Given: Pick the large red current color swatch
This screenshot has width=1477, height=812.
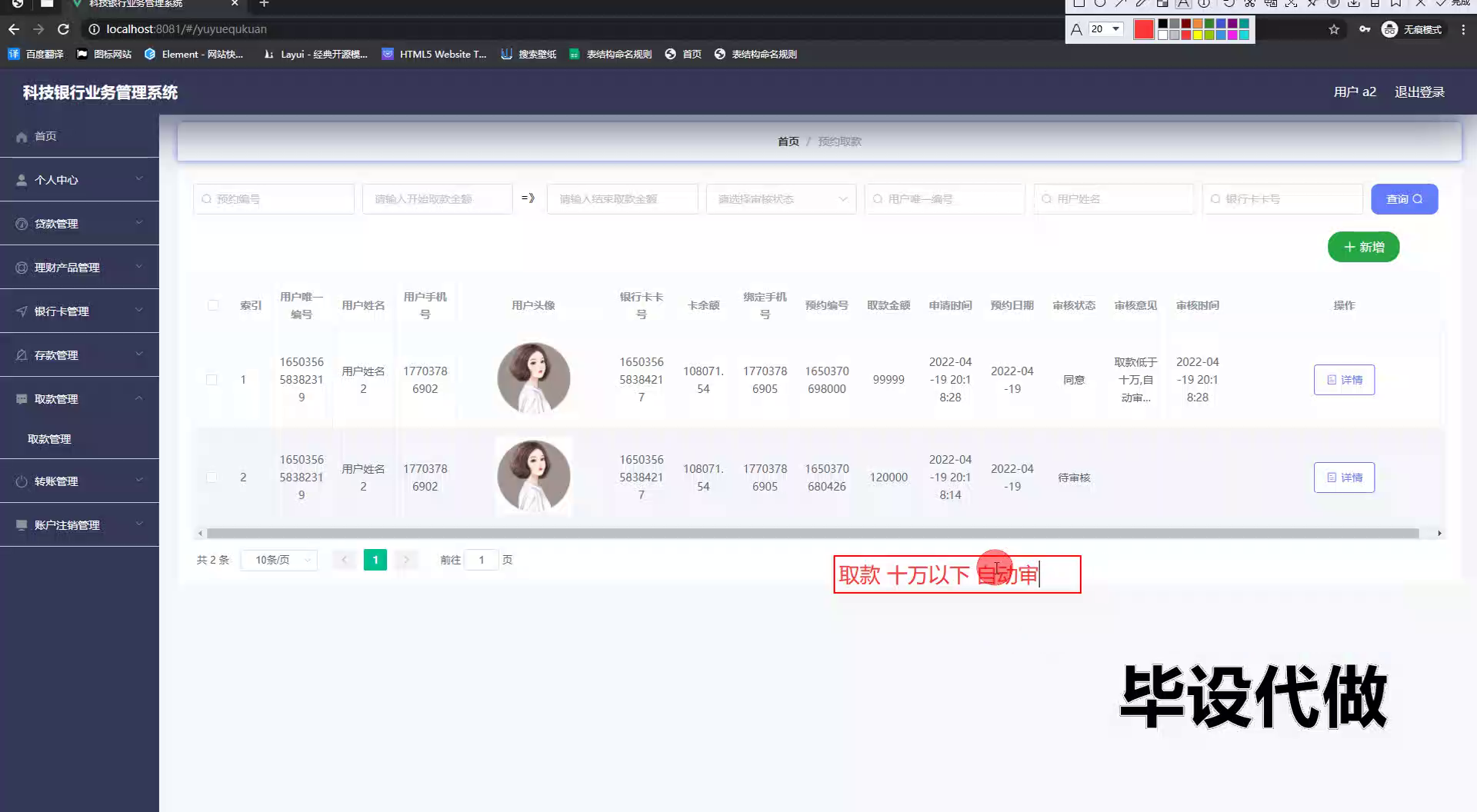Looking at the screenshot, I should (1144, 29).
